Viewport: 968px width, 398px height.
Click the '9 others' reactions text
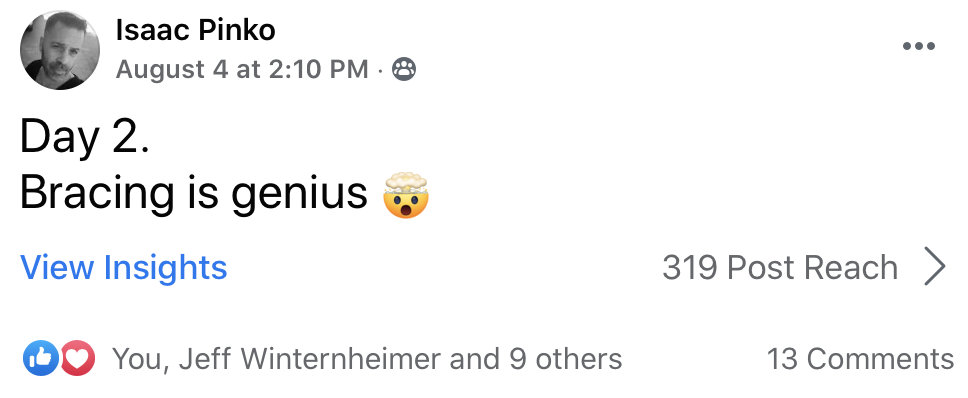[565, 359]
